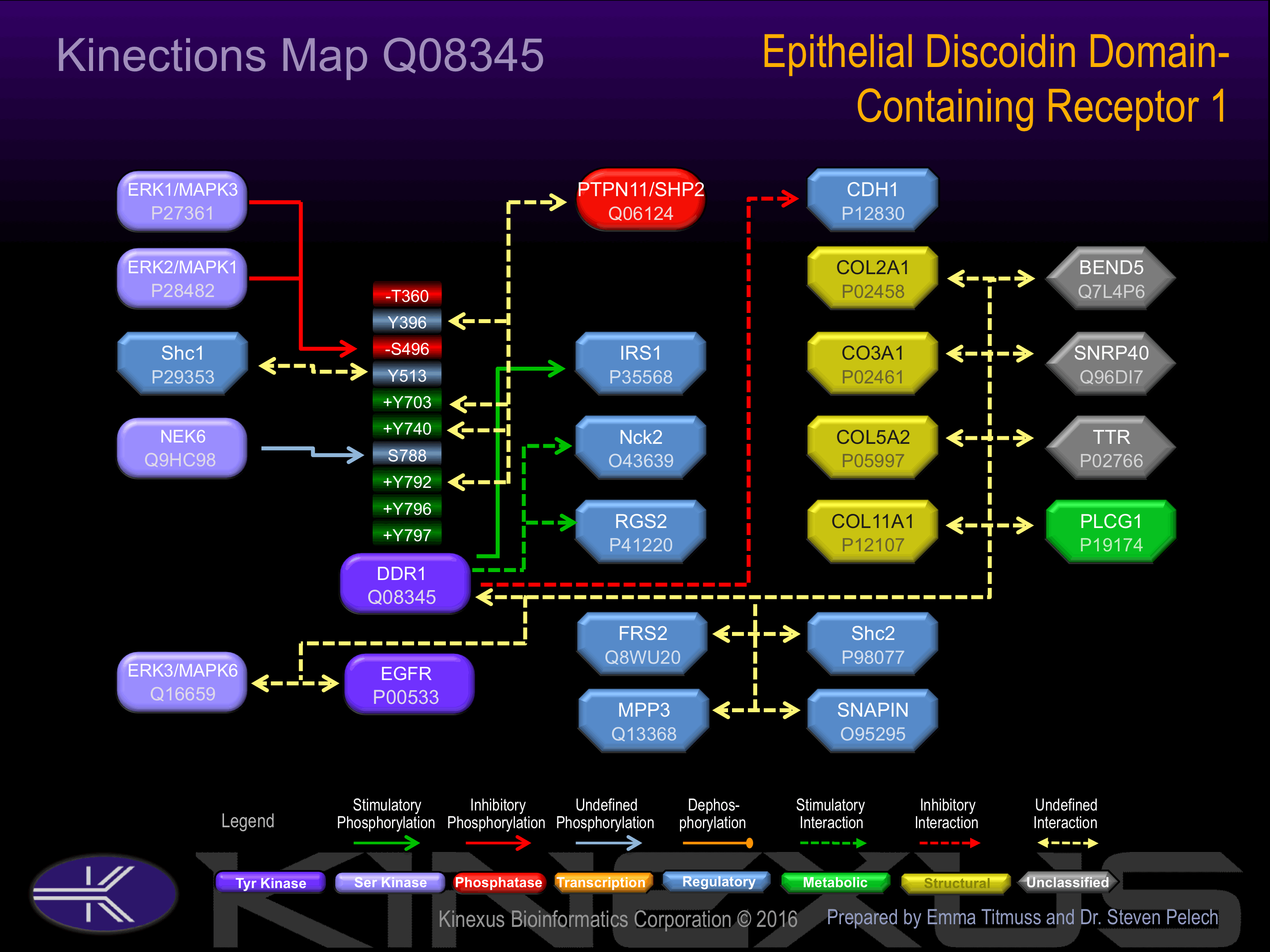
Task: Click the ERK3/MAPK6 Q16659 node
Action: (x=182, y=682)
